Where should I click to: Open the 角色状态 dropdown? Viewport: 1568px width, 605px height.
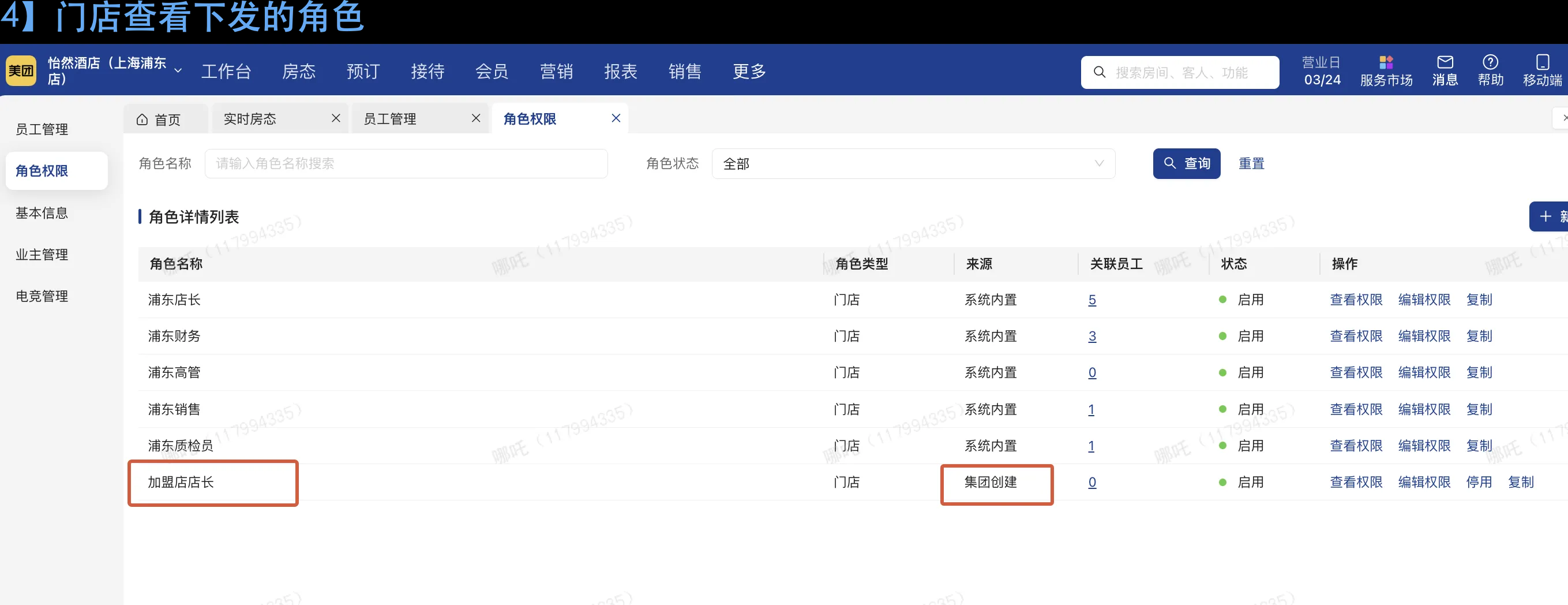pyautogui.click(x=913, y=163)
